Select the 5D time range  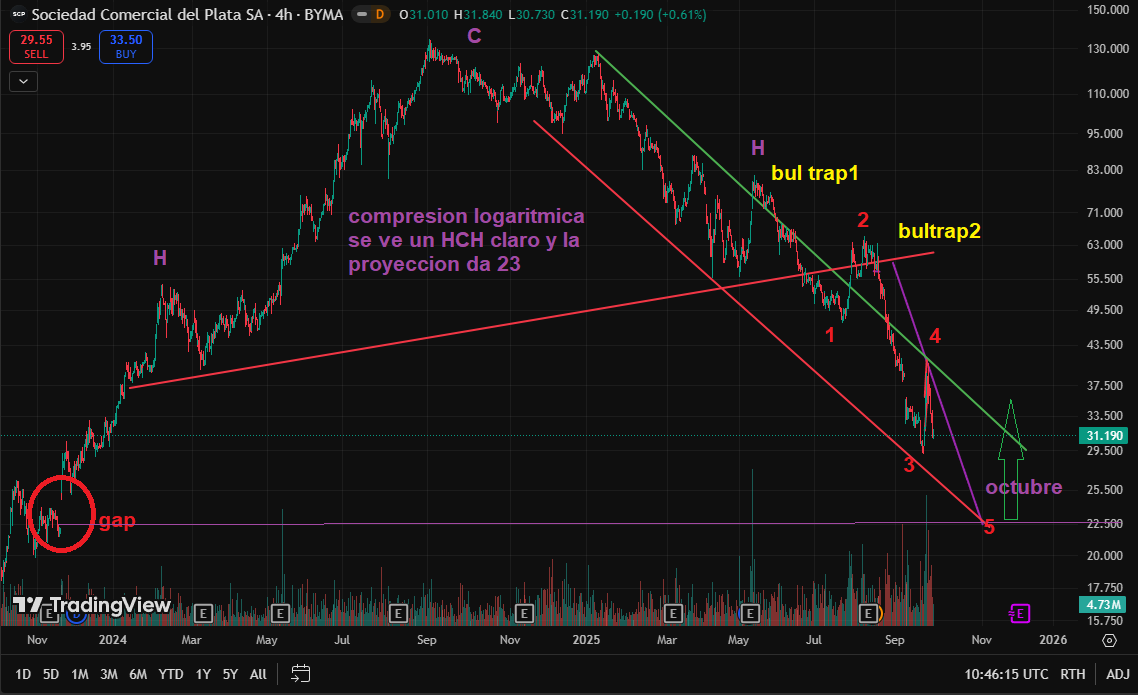[x=51, y=674]
